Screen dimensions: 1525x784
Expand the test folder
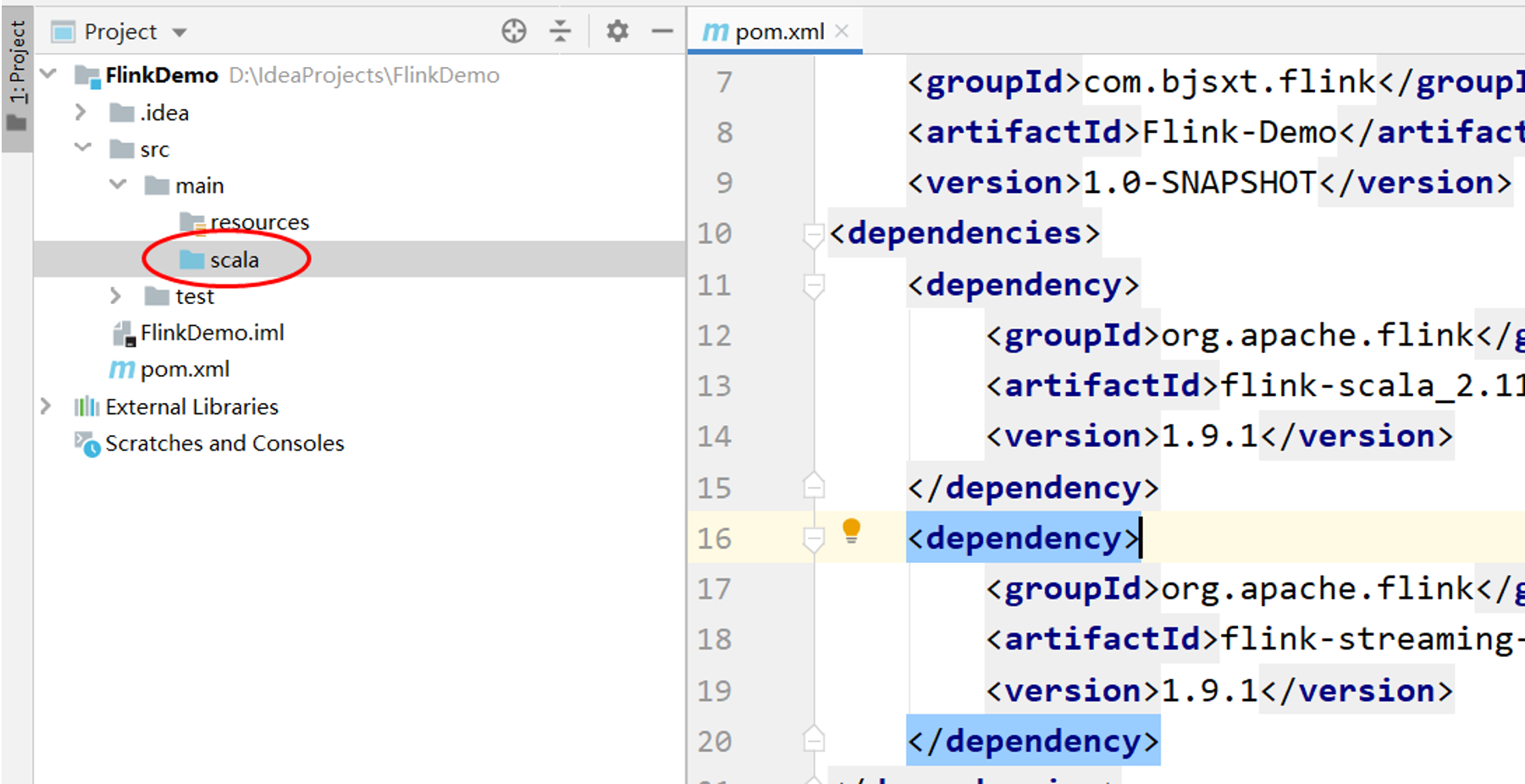click(116, 295)
